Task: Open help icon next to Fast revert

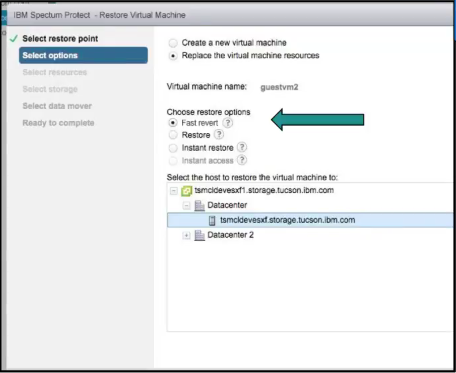Action: [x=228, y=123]
